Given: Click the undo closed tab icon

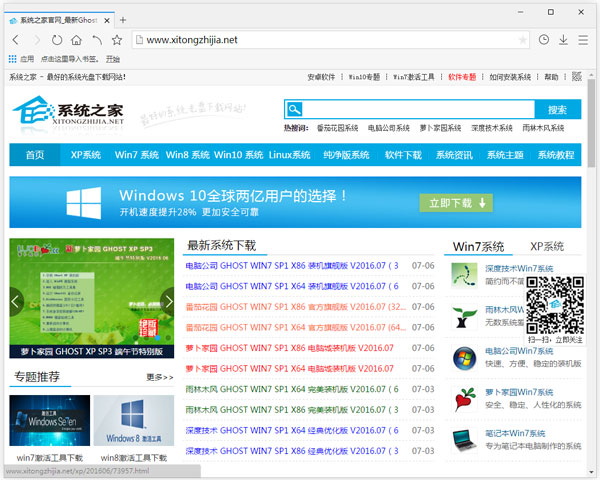Looking at the screenshot, I should (97, 40).
